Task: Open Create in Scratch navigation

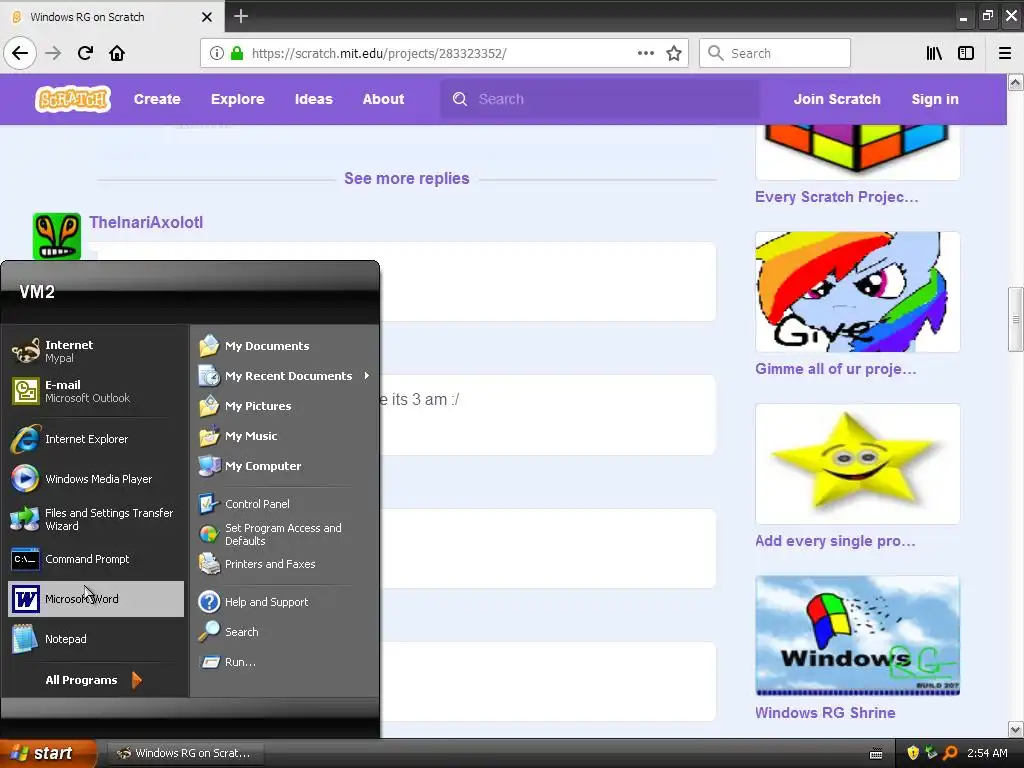Action: click(157, 99)
